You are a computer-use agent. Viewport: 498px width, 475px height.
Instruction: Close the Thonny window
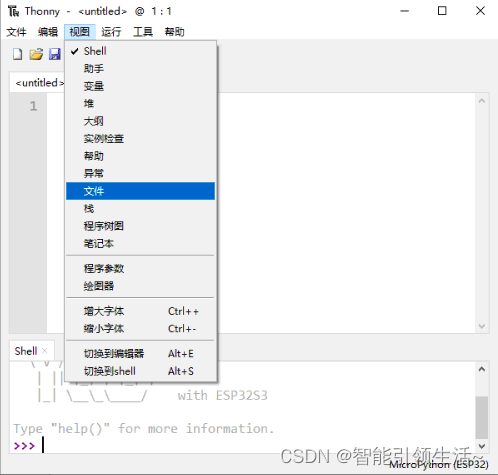click(480, 11)
